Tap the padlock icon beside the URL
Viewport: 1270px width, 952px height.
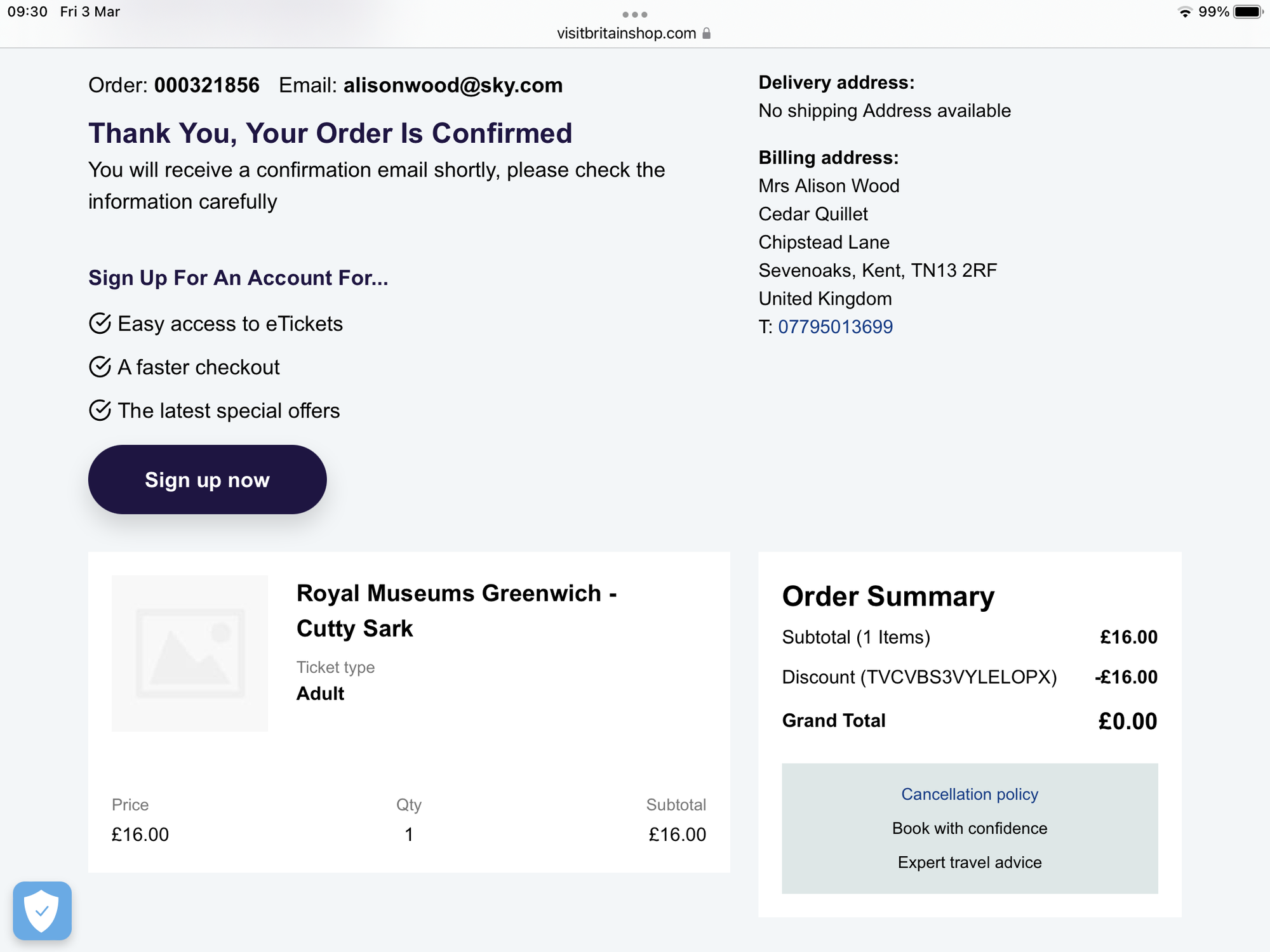point(706,34)
